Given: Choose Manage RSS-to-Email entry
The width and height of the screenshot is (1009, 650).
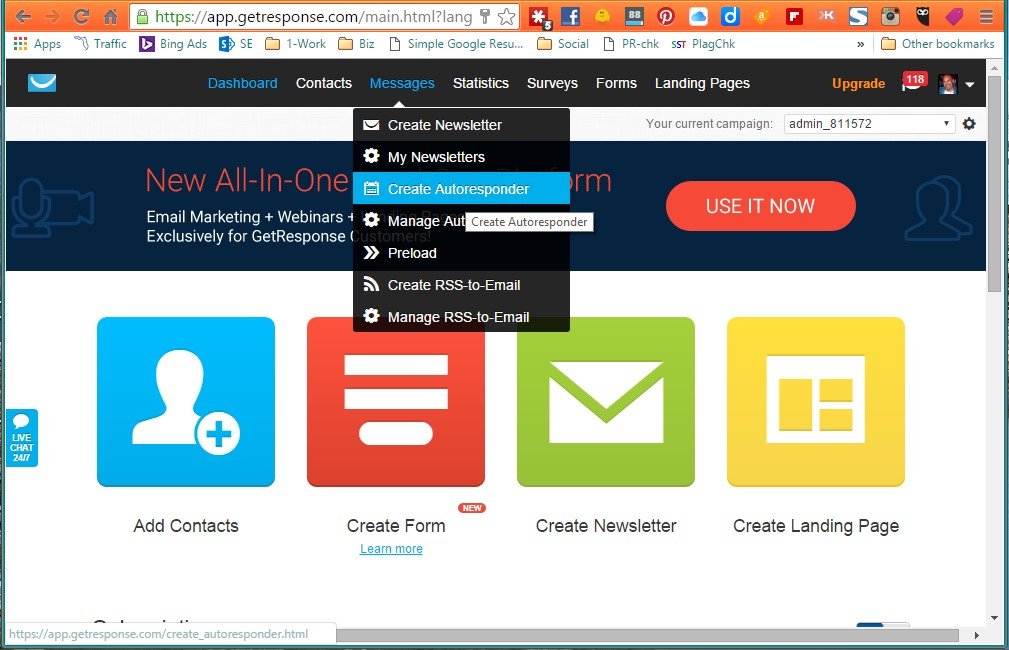Looking at the screenshot, I should [x=461, y=317].
